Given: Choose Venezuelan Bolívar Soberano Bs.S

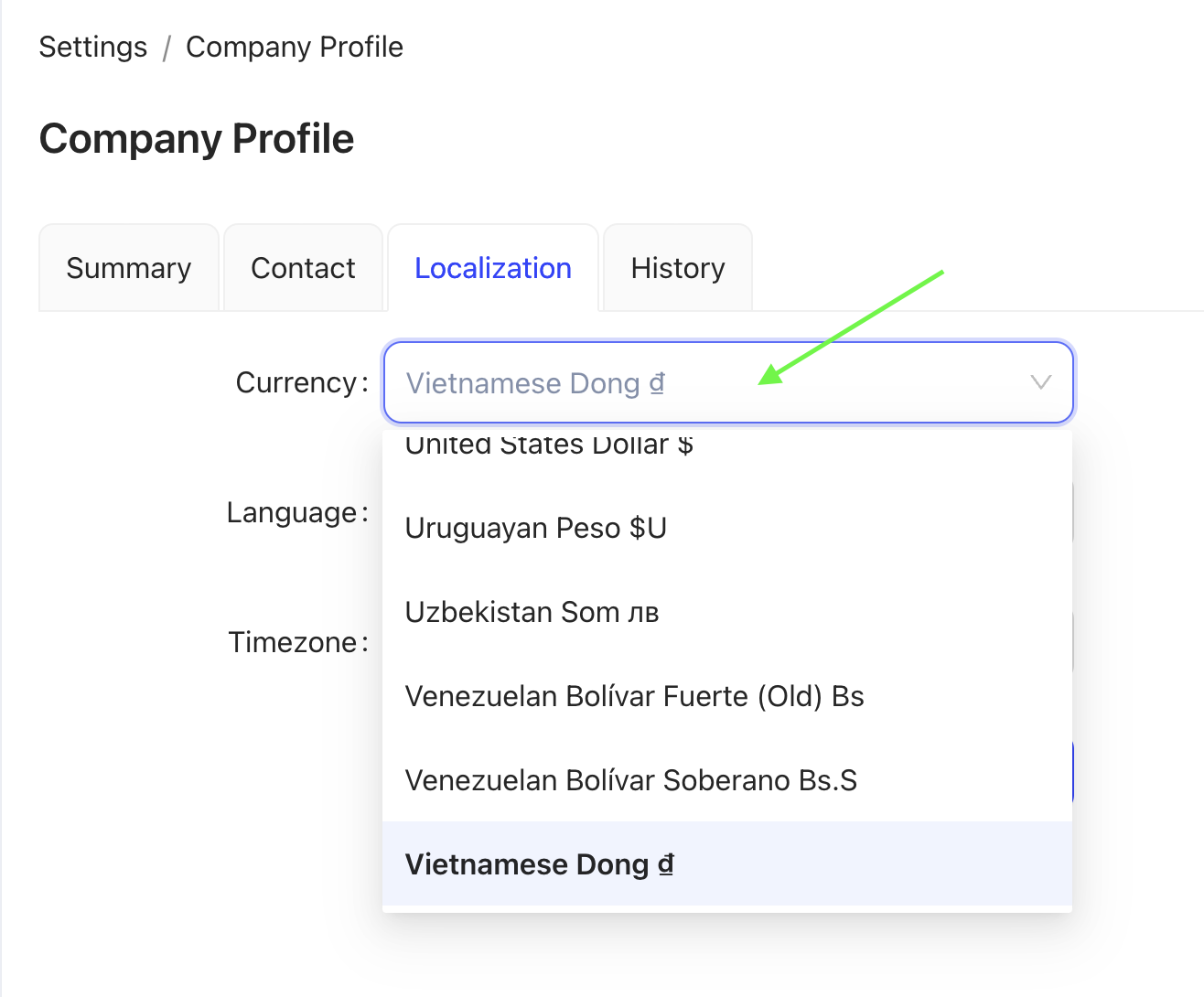Looking at the screenshot, I should tap(631, 780).
